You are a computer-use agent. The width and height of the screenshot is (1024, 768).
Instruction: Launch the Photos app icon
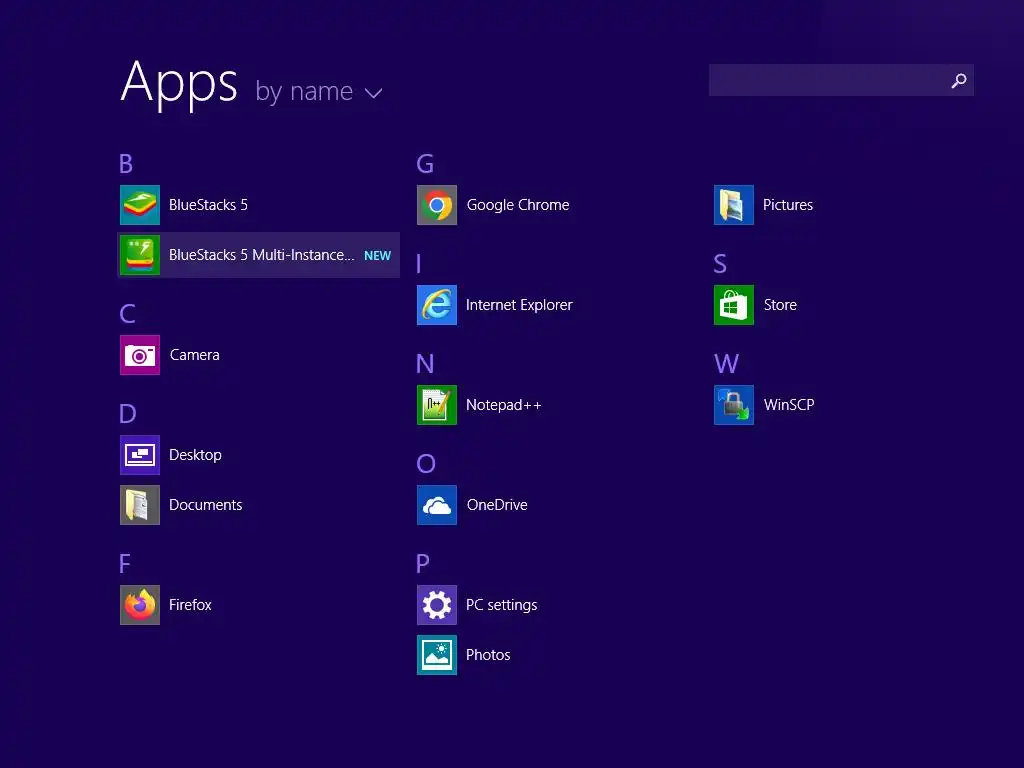click(x=437, y=655)
